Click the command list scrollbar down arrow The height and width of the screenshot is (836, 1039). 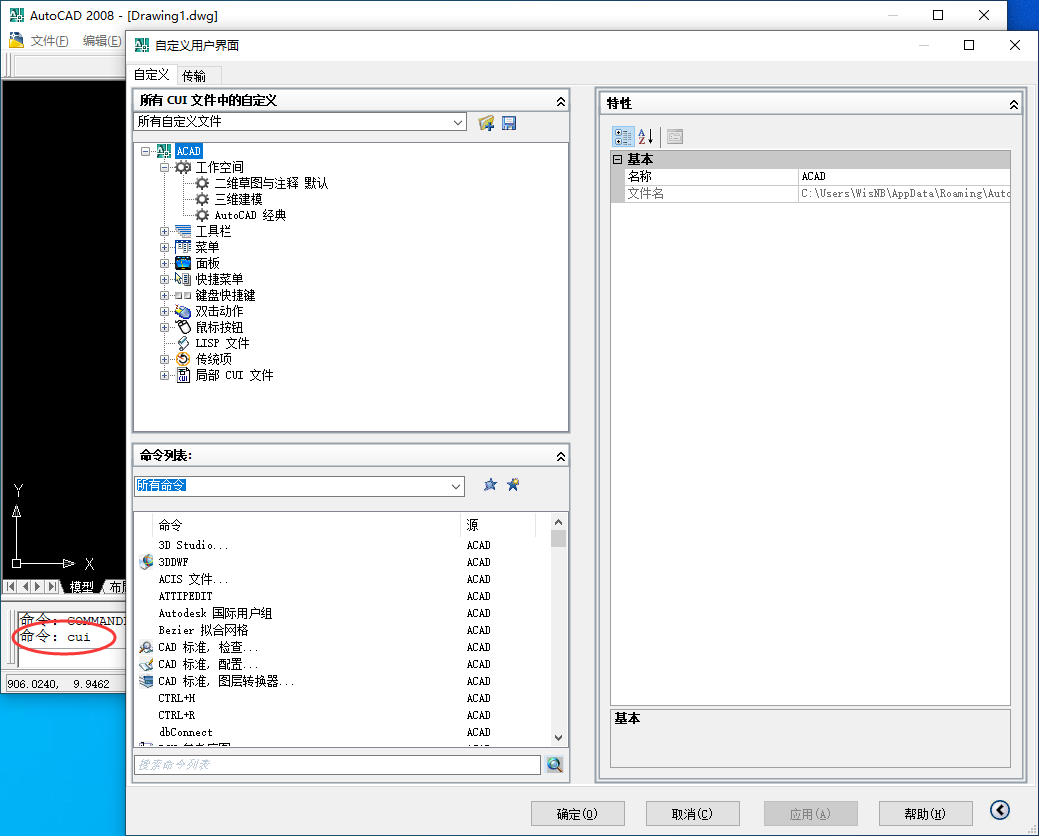[x=558, y=737]
